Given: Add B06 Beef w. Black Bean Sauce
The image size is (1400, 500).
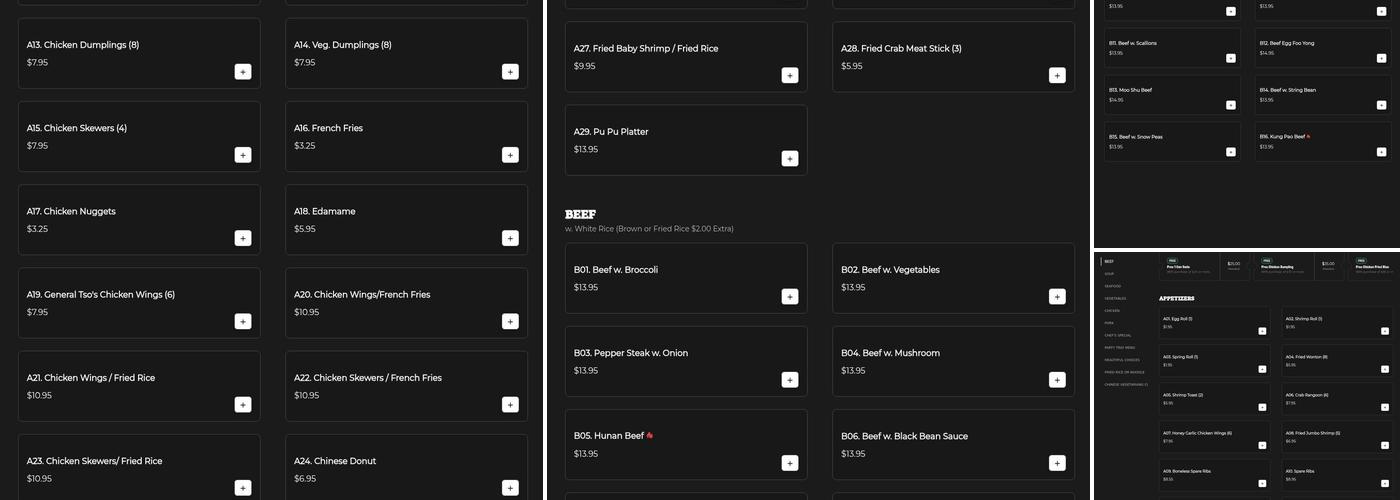Looking at the screenshot, I should [1057, 462].
